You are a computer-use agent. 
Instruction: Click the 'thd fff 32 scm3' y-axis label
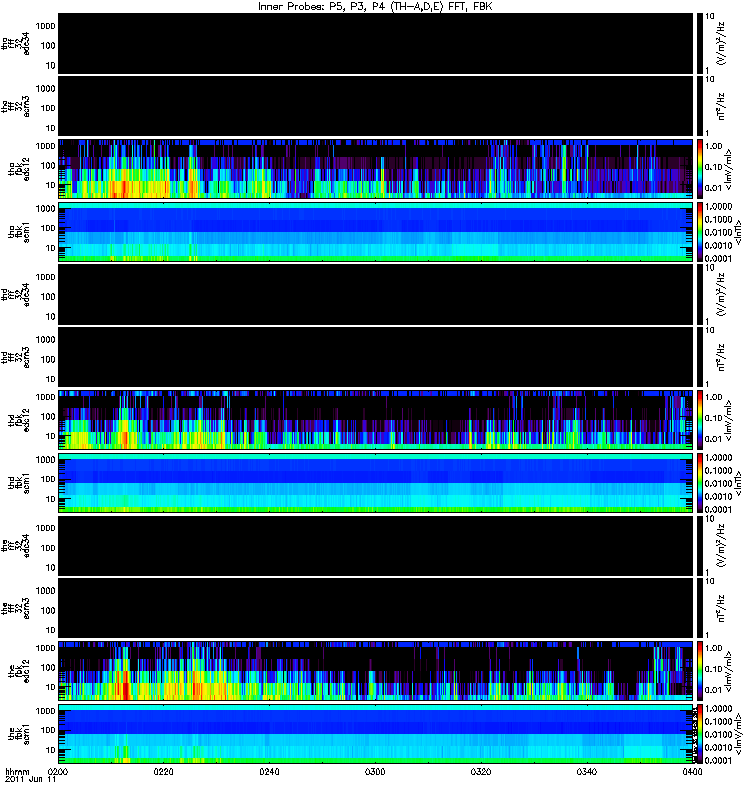tap(16, 357)
